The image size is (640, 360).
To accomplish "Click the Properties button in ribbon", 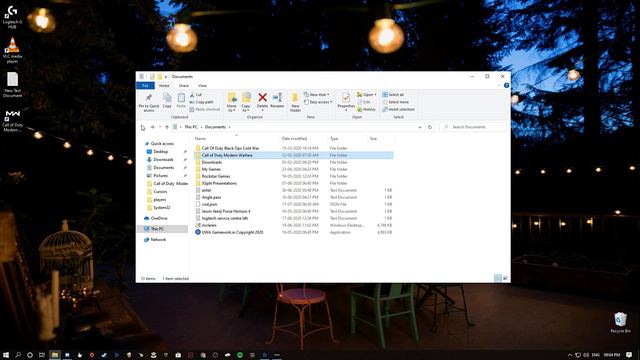I will click(346, 101).
